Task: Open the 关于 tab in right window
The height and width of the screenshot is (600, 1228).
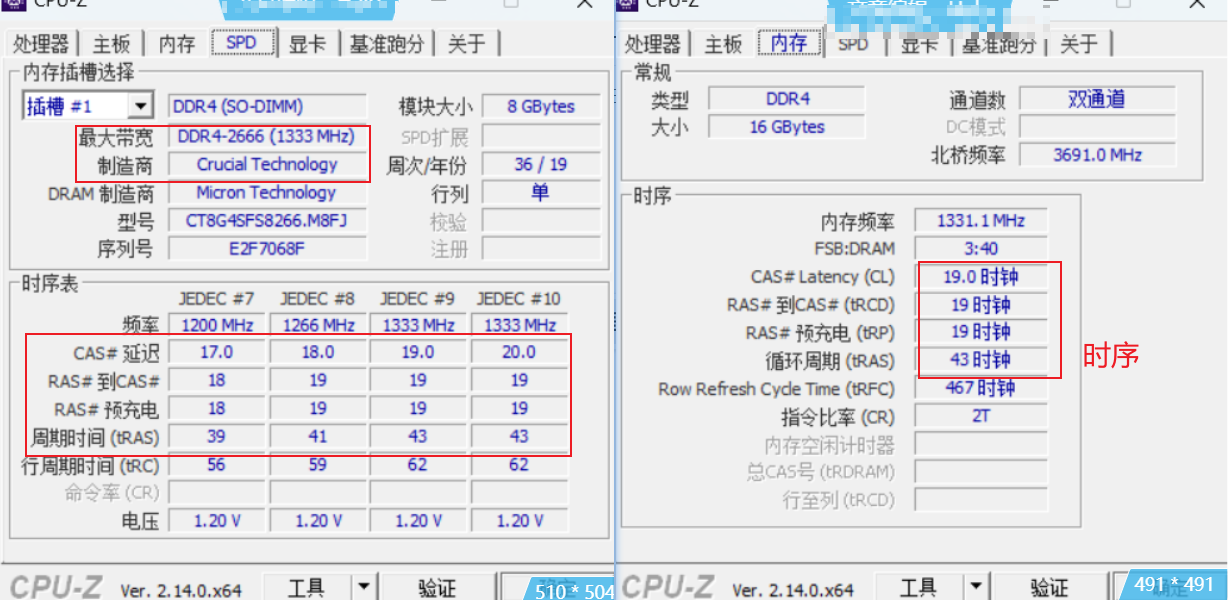Action: point(1079,44)
